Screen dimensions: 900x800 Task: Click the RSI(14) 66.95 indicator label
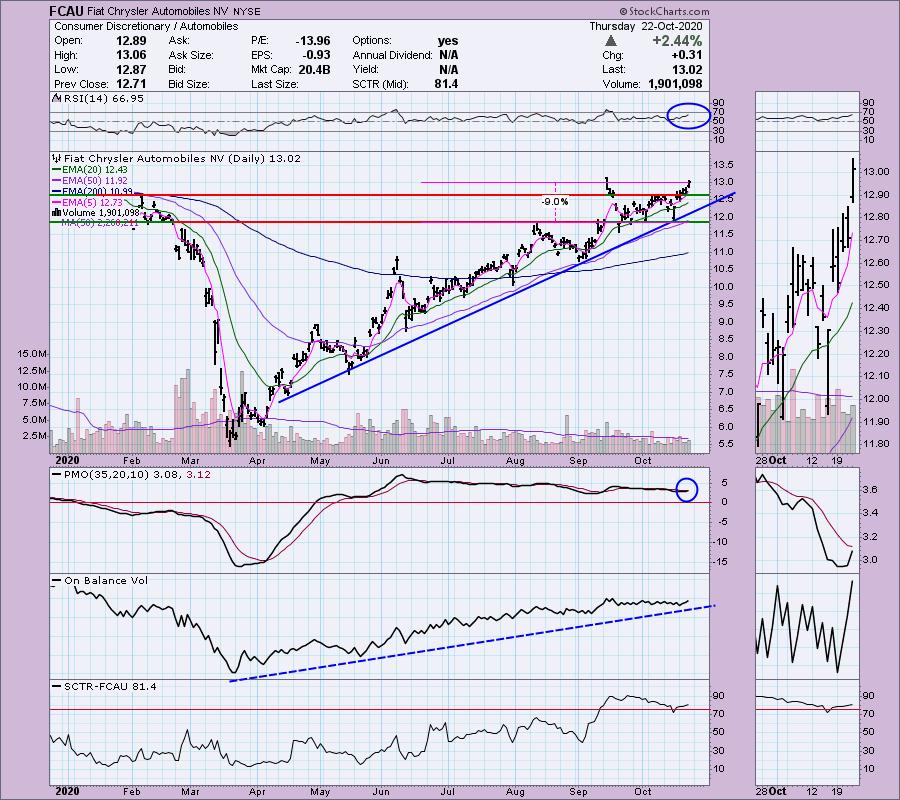click(x=95, y=100)
